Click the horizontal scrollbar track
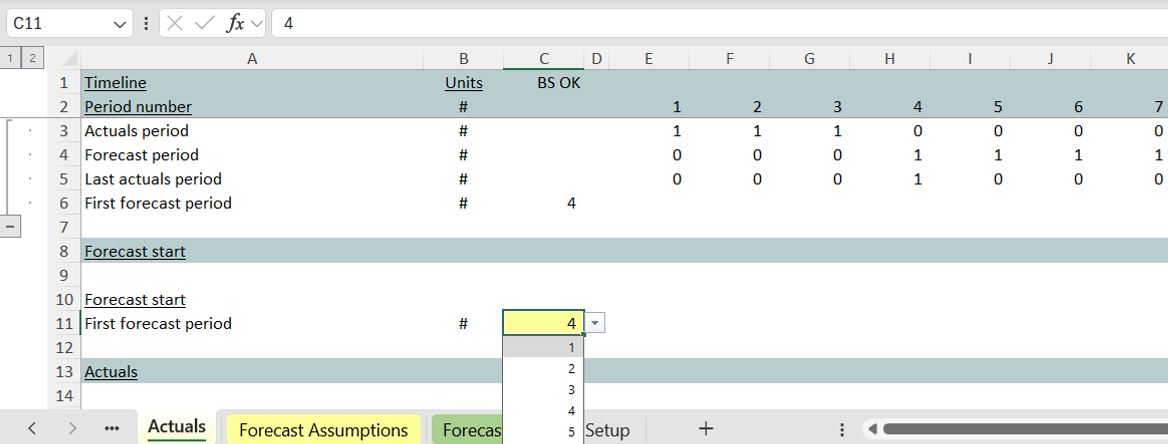This screenshot has width=1168, height=444. [1010, 429]
